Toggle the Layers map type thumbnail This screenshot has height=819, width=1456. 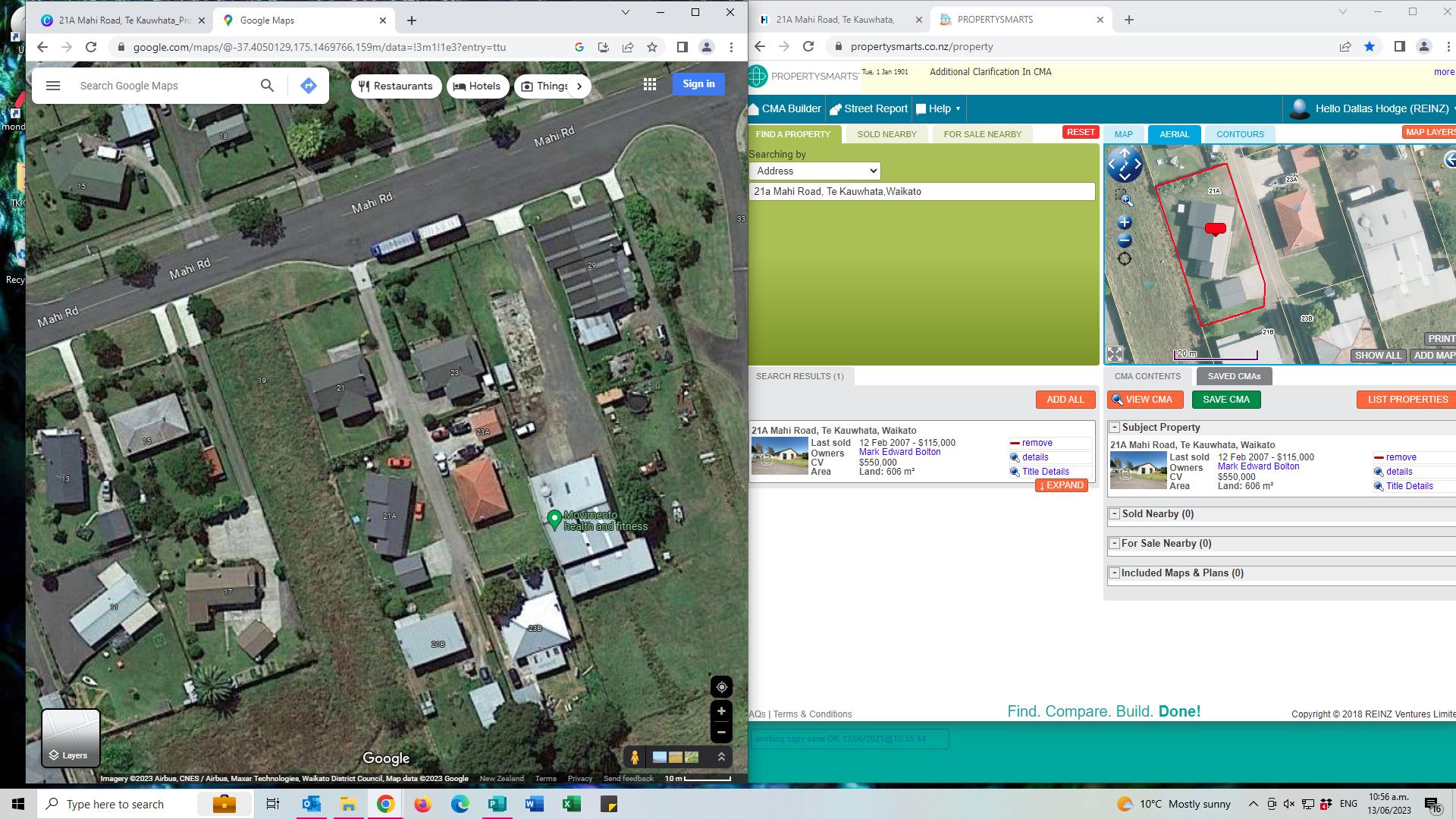click(71, 738)
